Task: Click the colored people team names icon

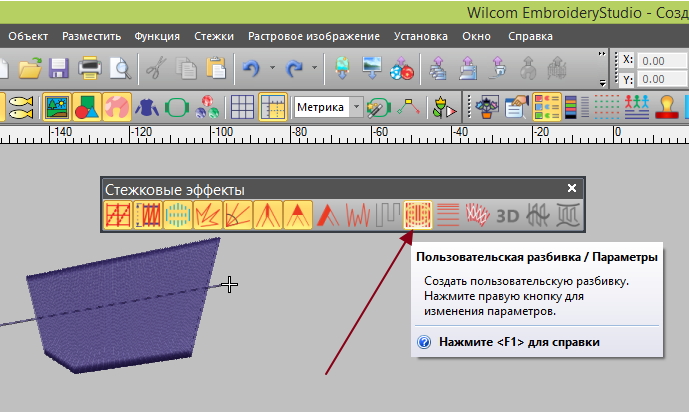Action: click(x=637, y=107)
